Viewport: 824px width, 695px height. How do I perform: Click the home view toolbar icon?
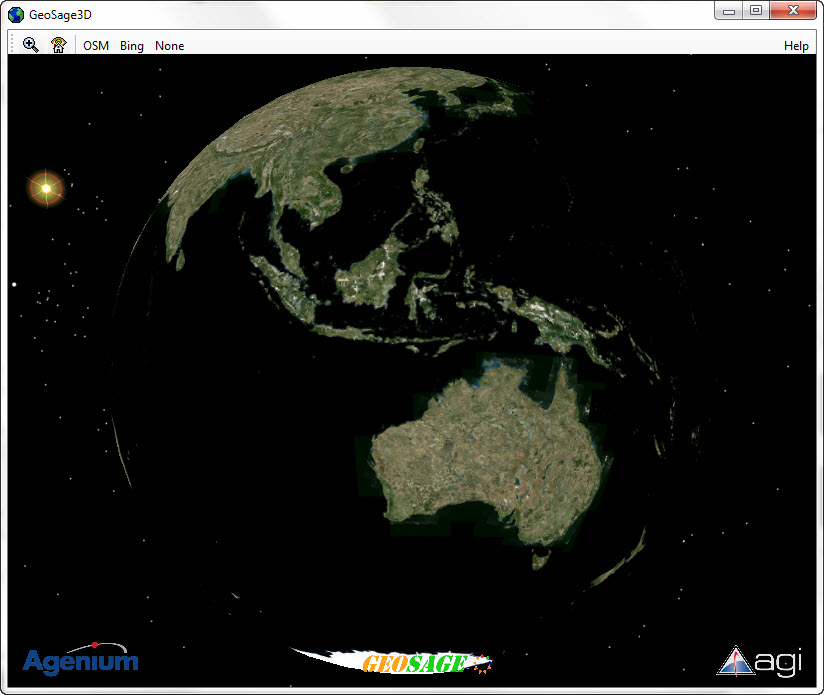pyautogui.click(x=58, y=45)
